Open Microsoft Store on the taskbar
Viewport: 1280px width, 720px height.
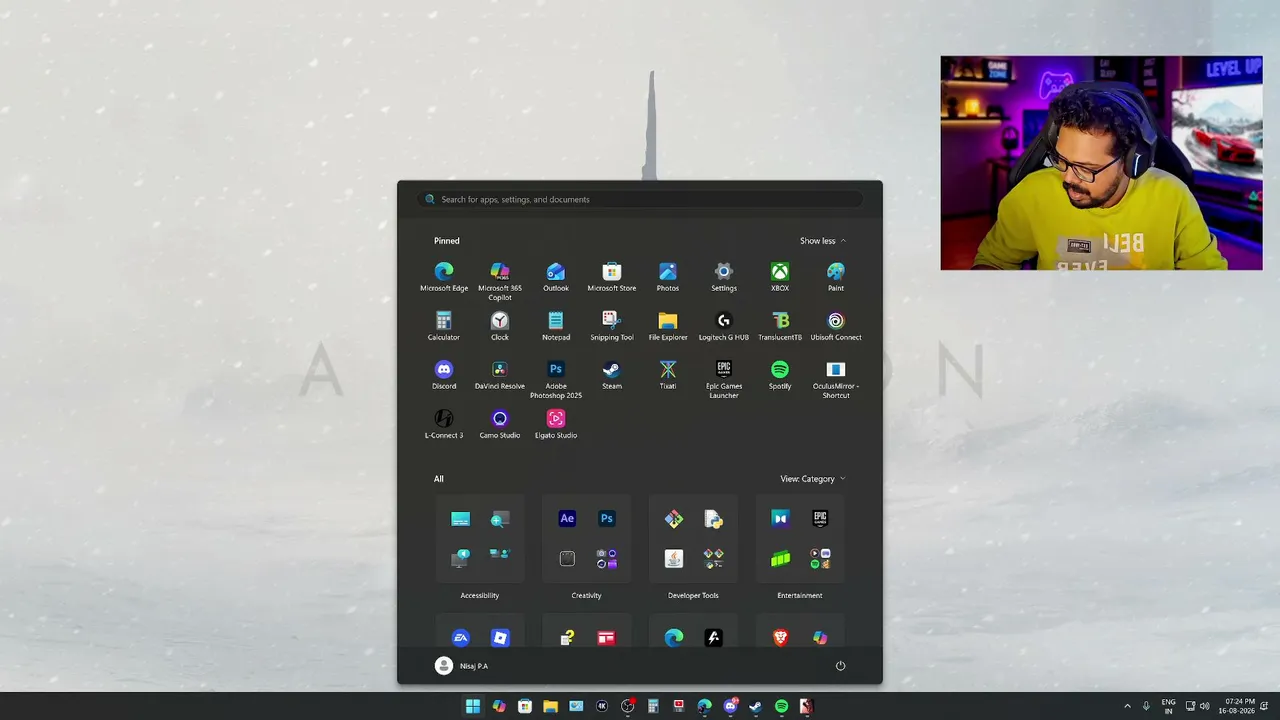click(524, 706)
